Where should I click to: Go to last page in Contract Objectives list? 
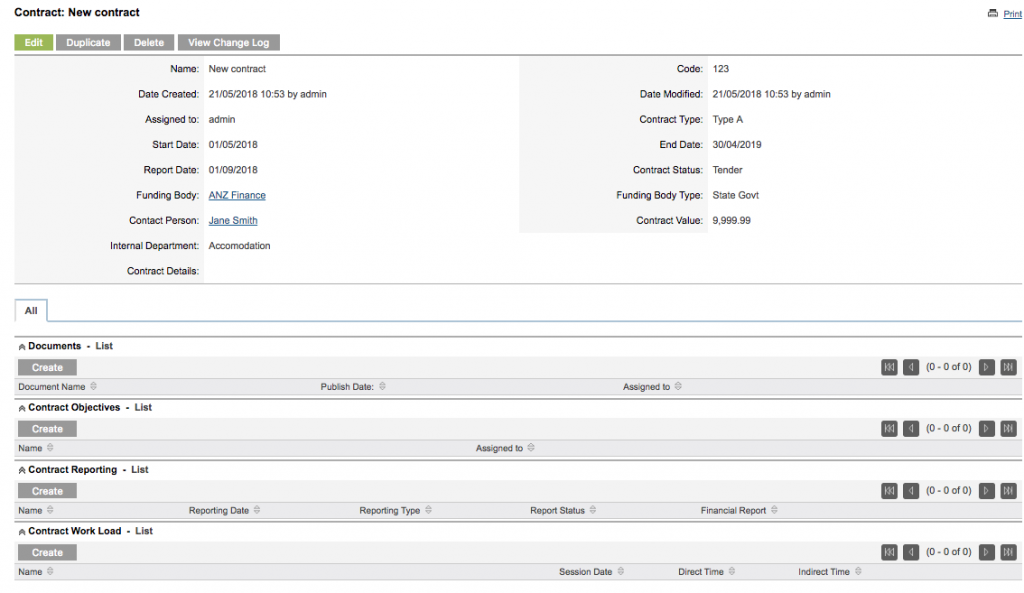click(x=1008, y=428)
